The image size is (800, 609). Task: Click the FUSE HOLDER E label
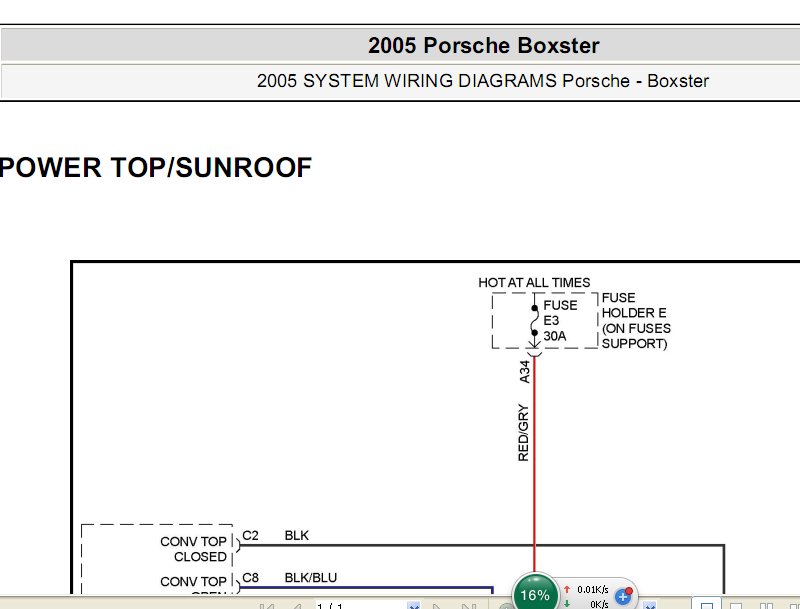click(x=636, y=320)
